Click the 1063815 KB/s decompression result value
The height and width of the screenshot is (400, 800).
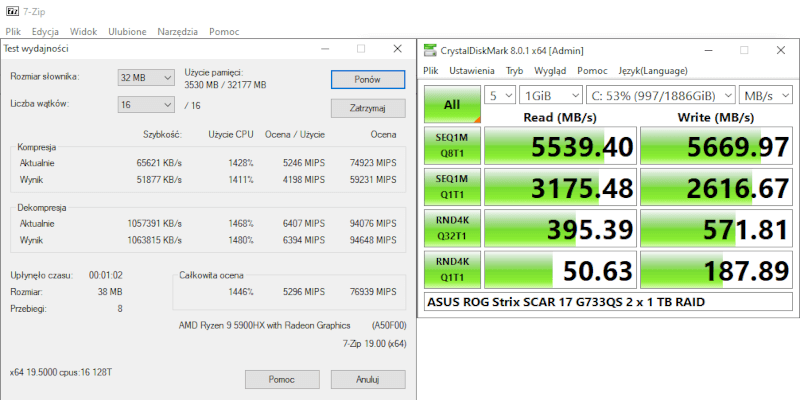pyautogui.click(x=155, y=240)
